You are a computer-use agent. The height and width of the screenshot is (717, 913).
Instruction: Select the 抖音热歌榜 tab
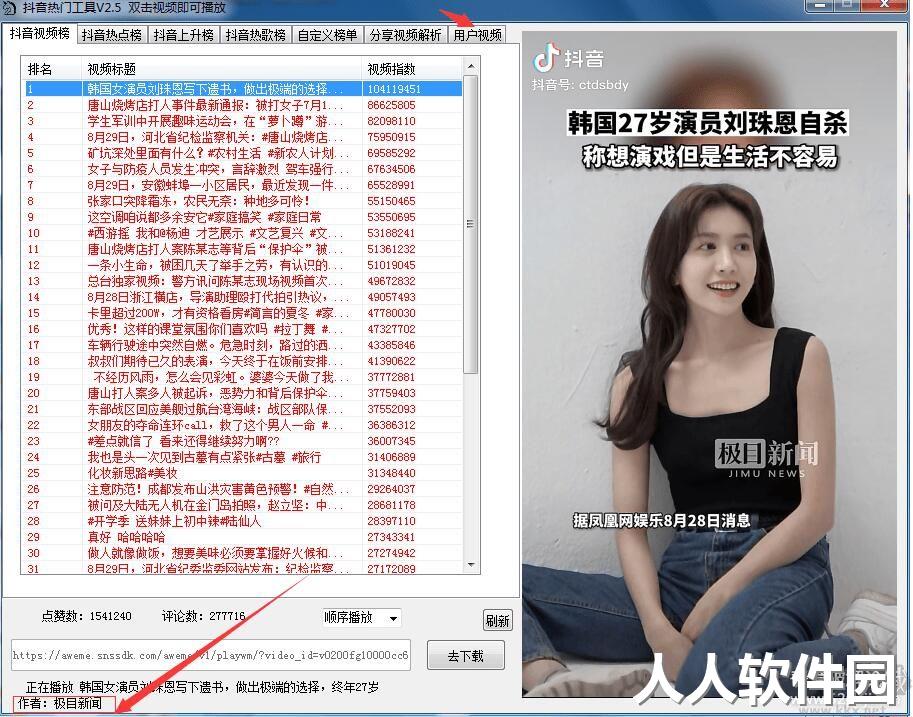click(x=256, y=35)
